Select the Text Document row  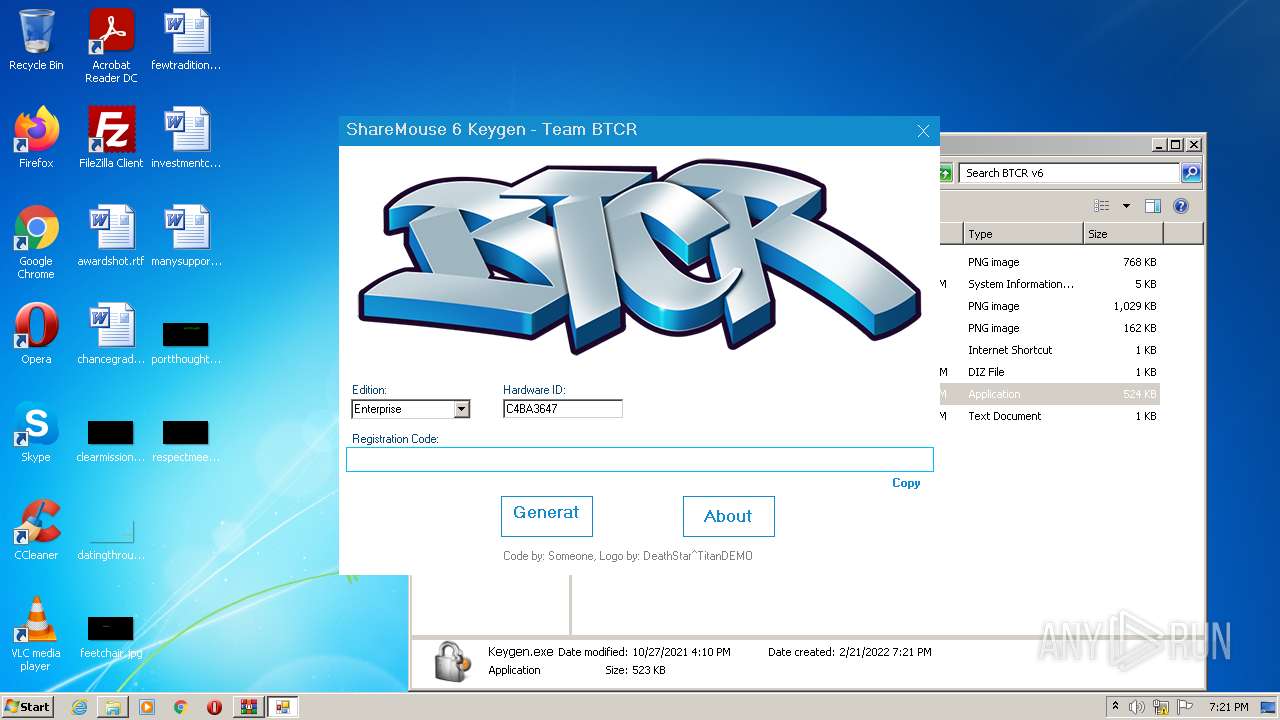[x=1050, y=416]
